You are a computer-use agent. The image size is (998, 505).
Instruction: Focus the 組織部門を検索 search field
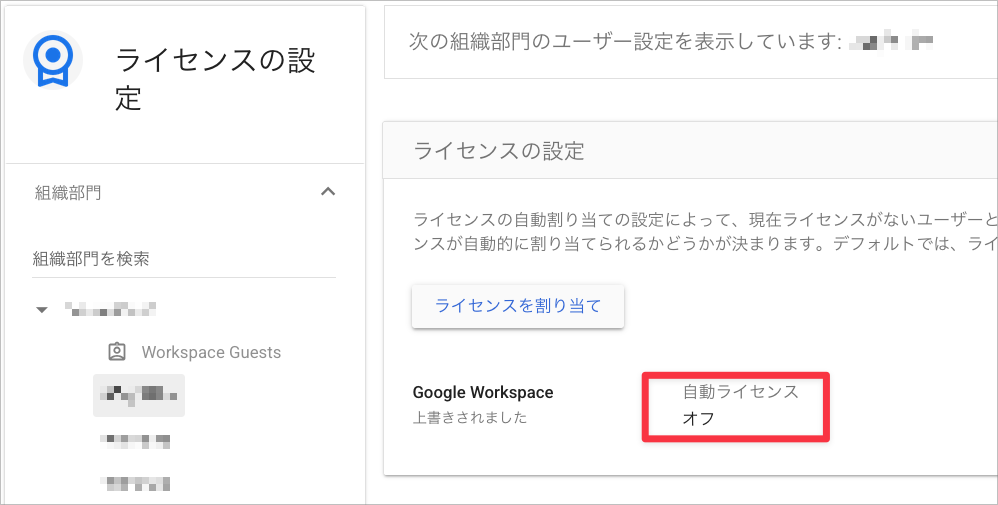coord(184,259)
